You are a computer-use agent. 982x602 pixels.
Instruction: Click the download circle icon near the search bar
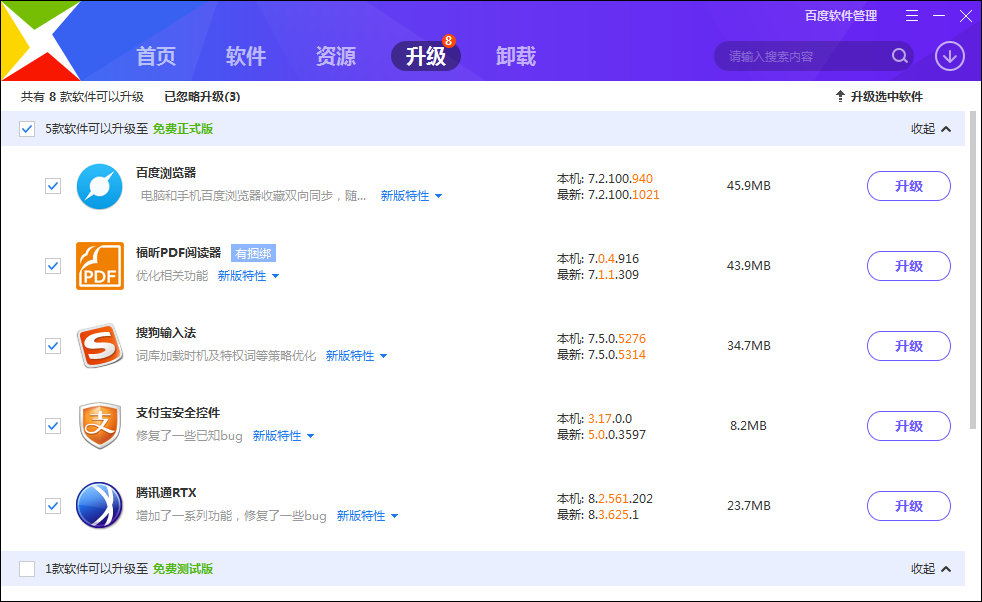point(948,56)
